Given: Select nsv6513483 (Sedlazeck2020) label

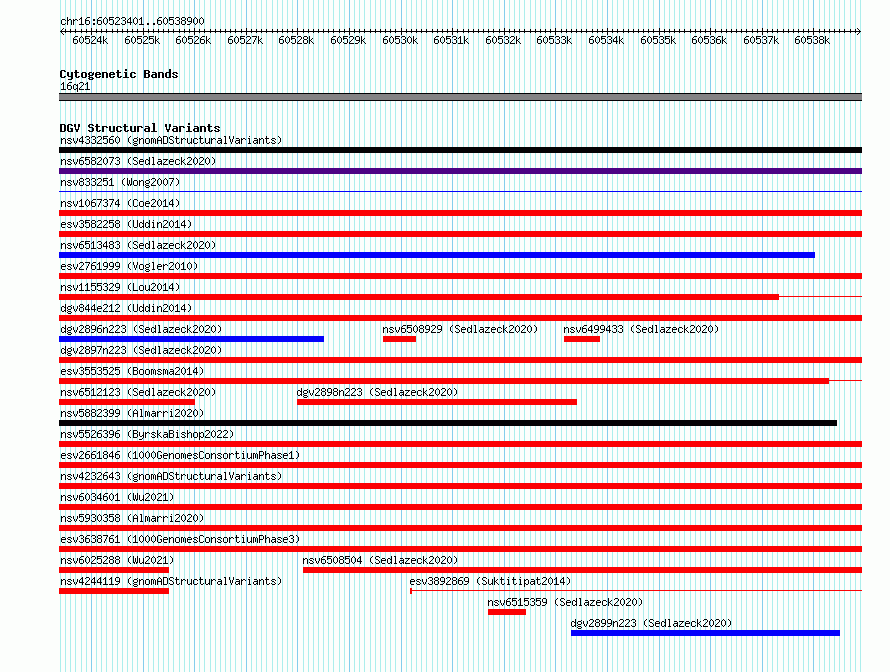Looking at the screenshot, I should (138, 245).
